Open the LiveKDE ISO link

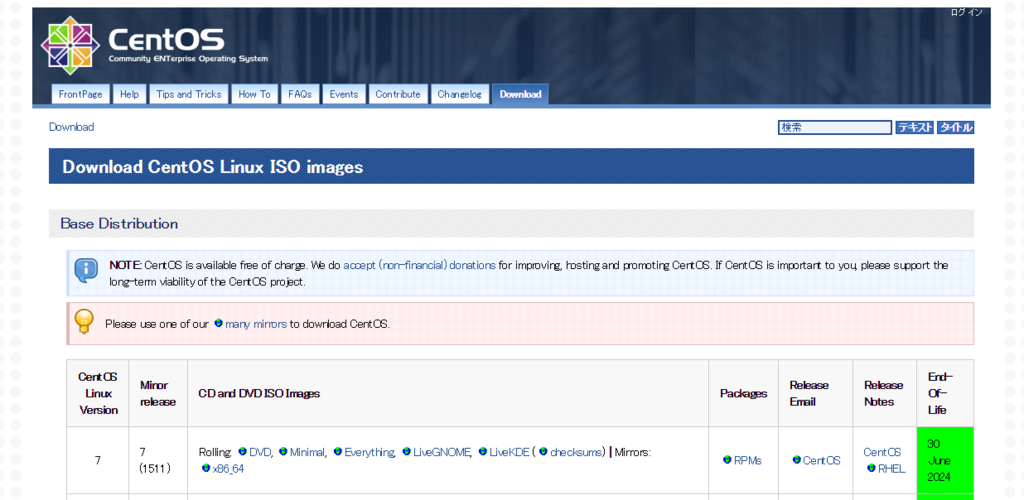pos(509,452)
